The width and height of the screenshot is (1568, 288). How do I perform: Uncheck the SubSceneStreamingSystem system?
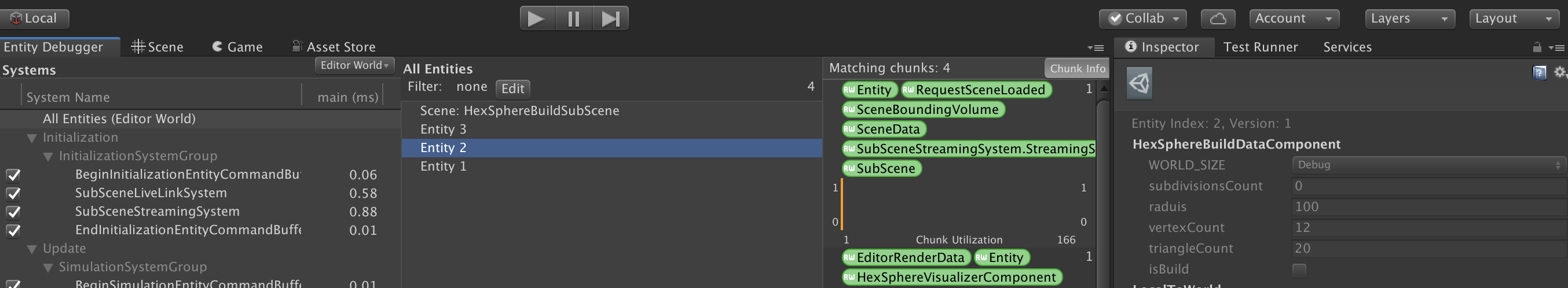[13, 212]
